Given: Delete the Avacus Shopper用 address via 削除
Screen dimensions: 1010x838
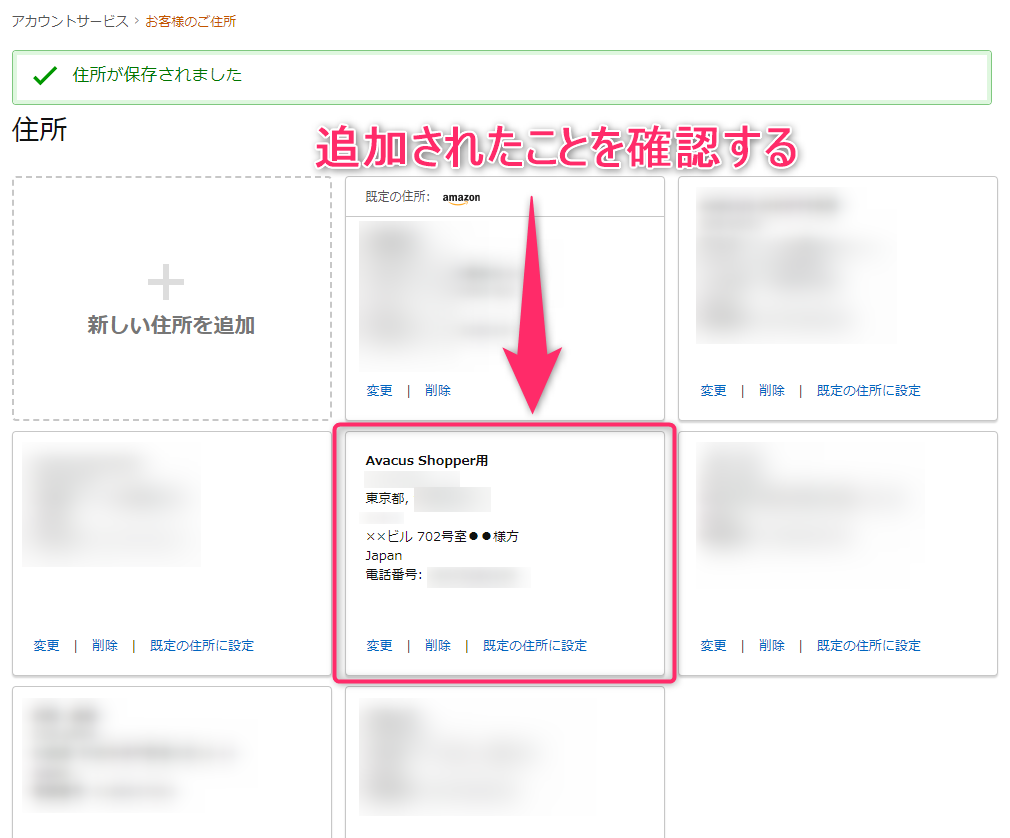Looking at the screenshot, I should tap(437, 646).
